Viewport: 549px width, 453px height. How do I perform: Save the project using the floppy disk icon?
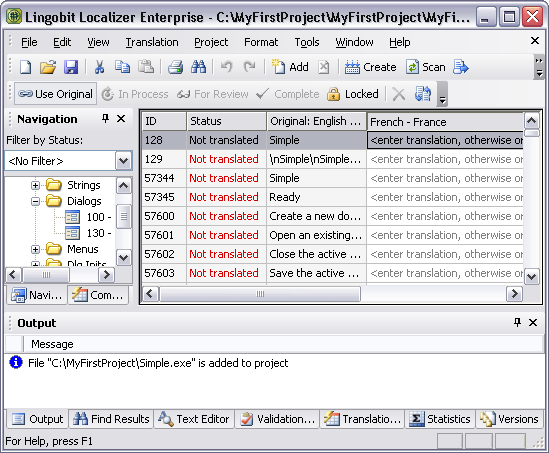click(71, 67)
